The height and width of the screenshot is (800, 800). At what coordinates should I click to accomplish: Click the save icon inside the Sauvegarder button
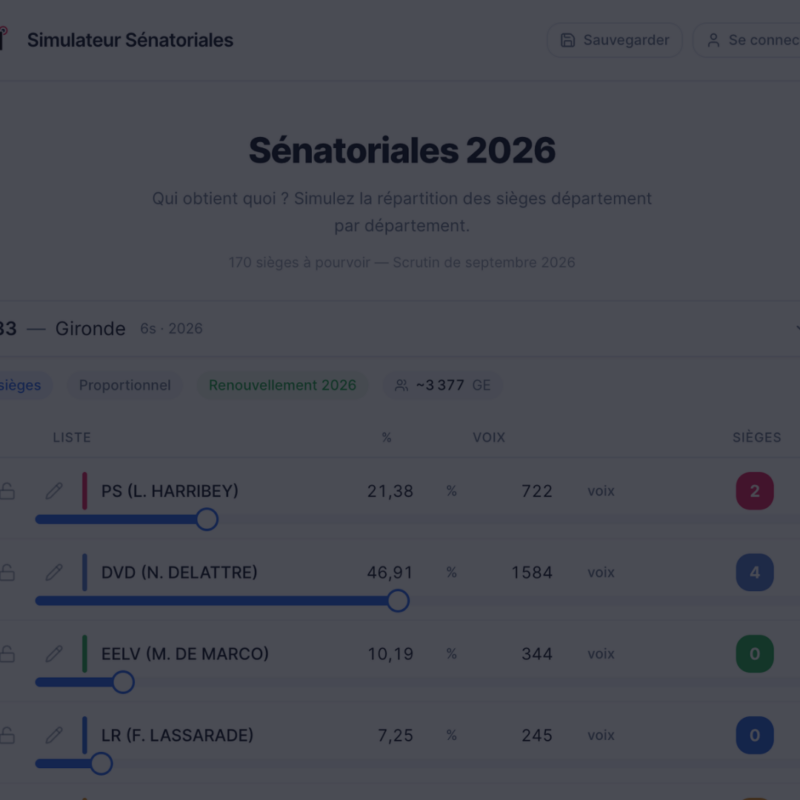(x=570, y=40)
